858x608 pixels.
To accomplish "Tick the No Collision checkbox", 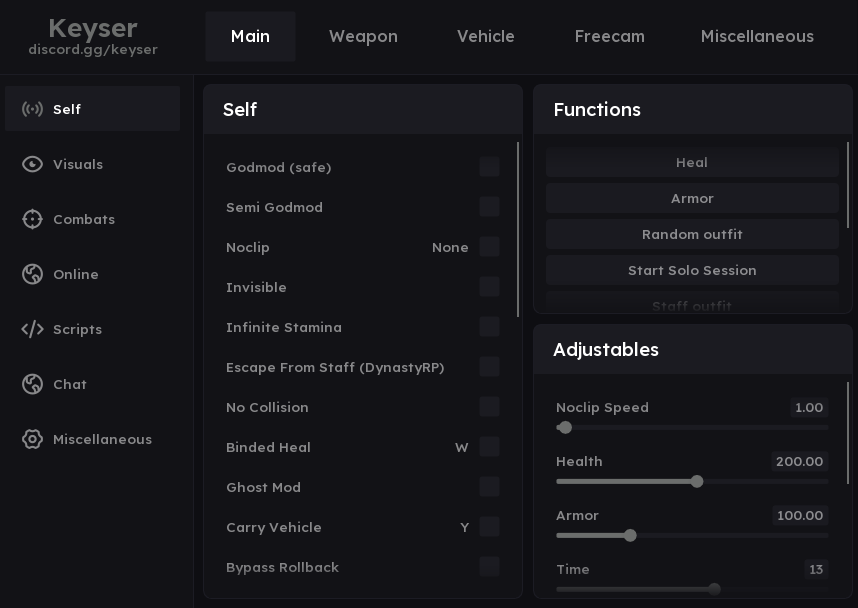I will (489, 407).
